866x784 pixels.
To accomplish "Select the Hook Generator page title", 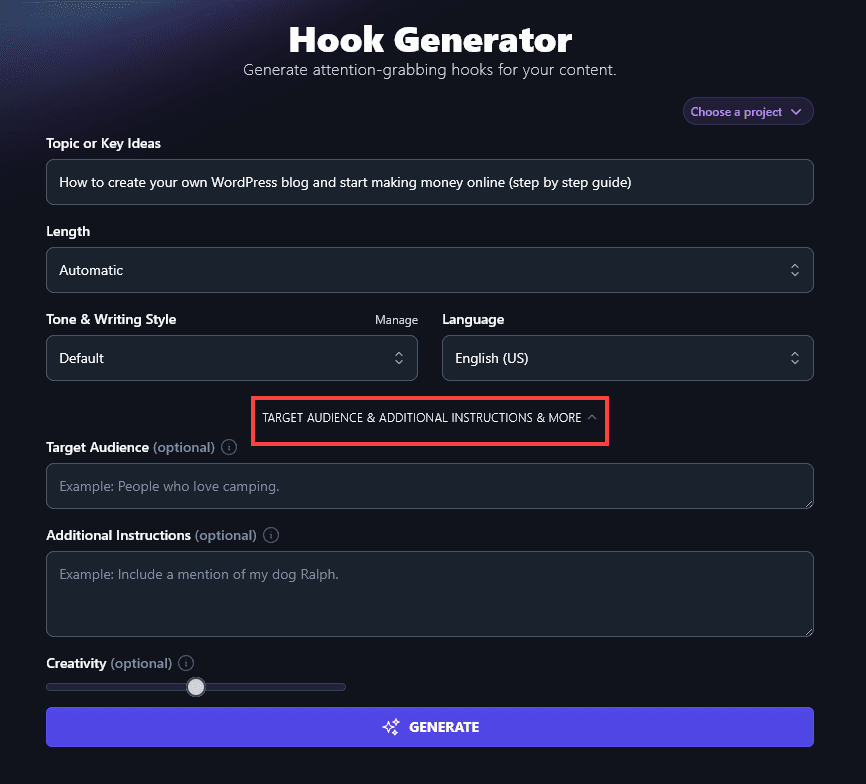I will (x=429, y=39).
